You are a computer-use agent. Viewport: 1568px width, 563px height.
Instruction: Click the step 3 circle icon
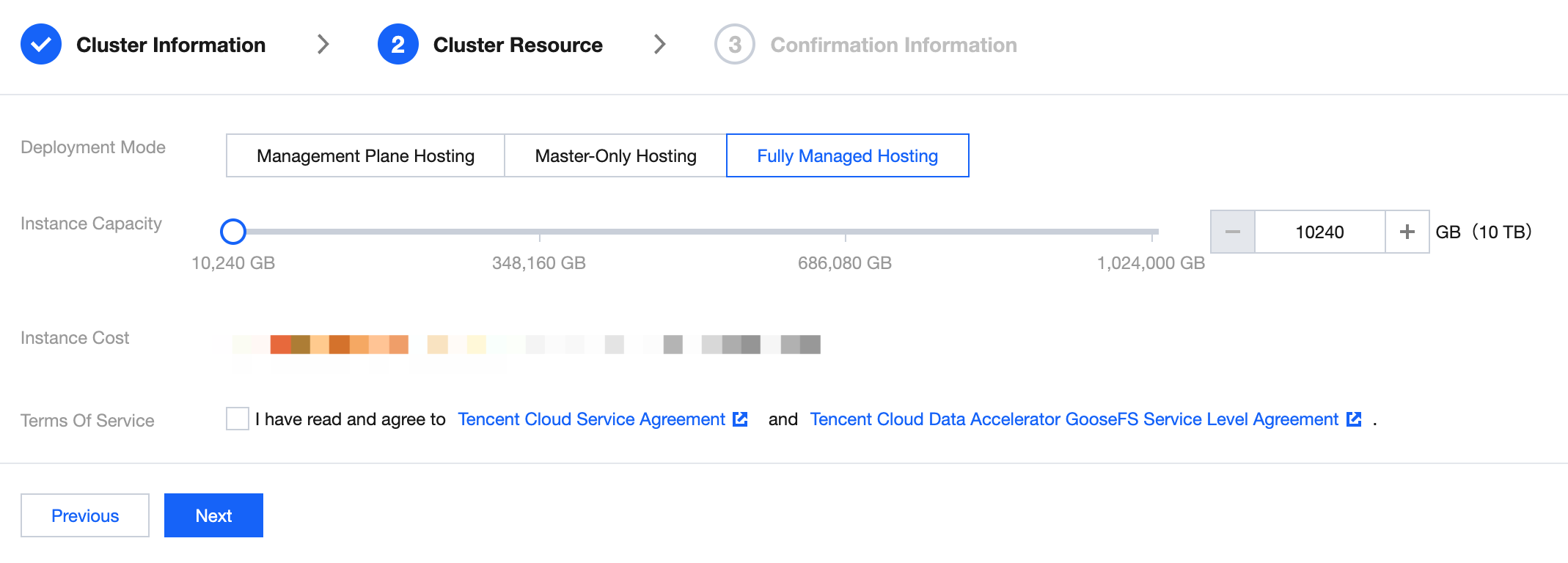(734, 45)
